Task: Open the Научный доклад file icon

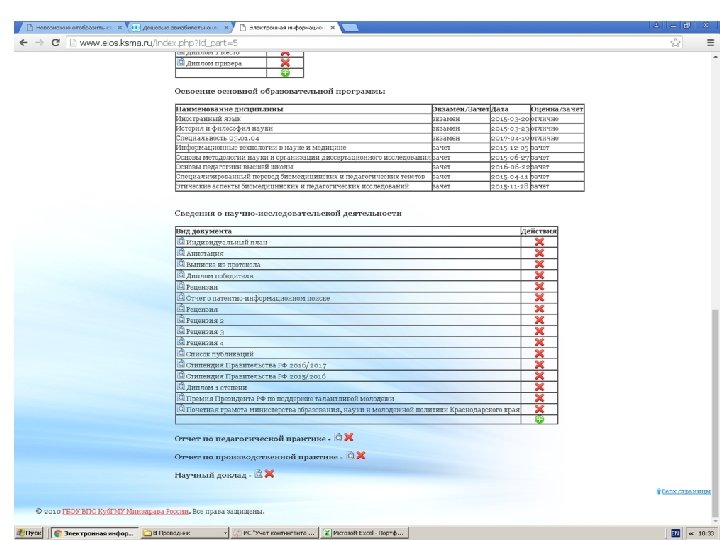Action: click(259, 474)
